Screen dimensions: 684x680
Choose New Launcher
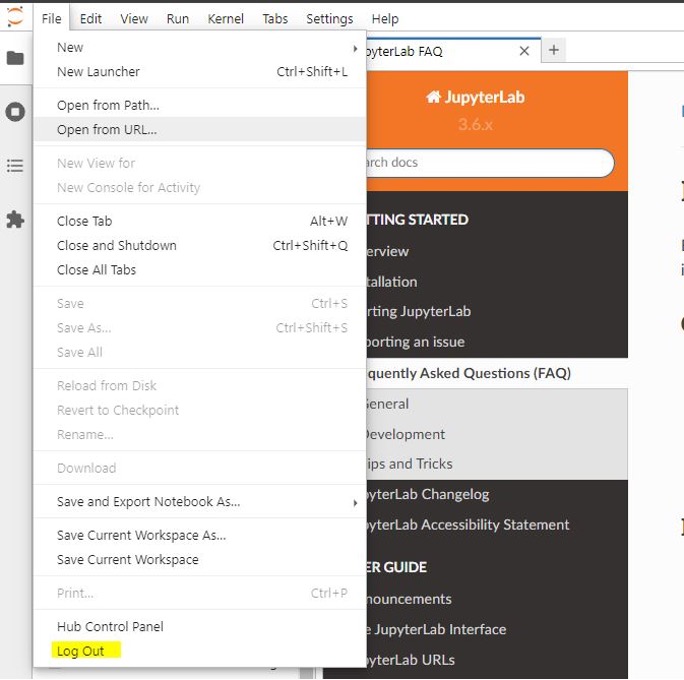click(x=200, y=72)
